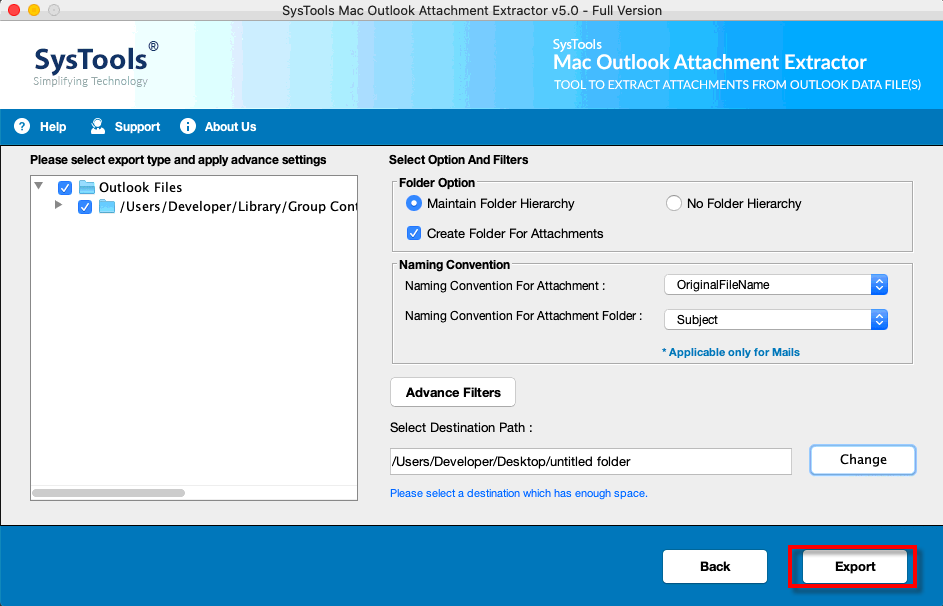Click the /Users/Developer/Library folder icon

(x=107, y=207)
